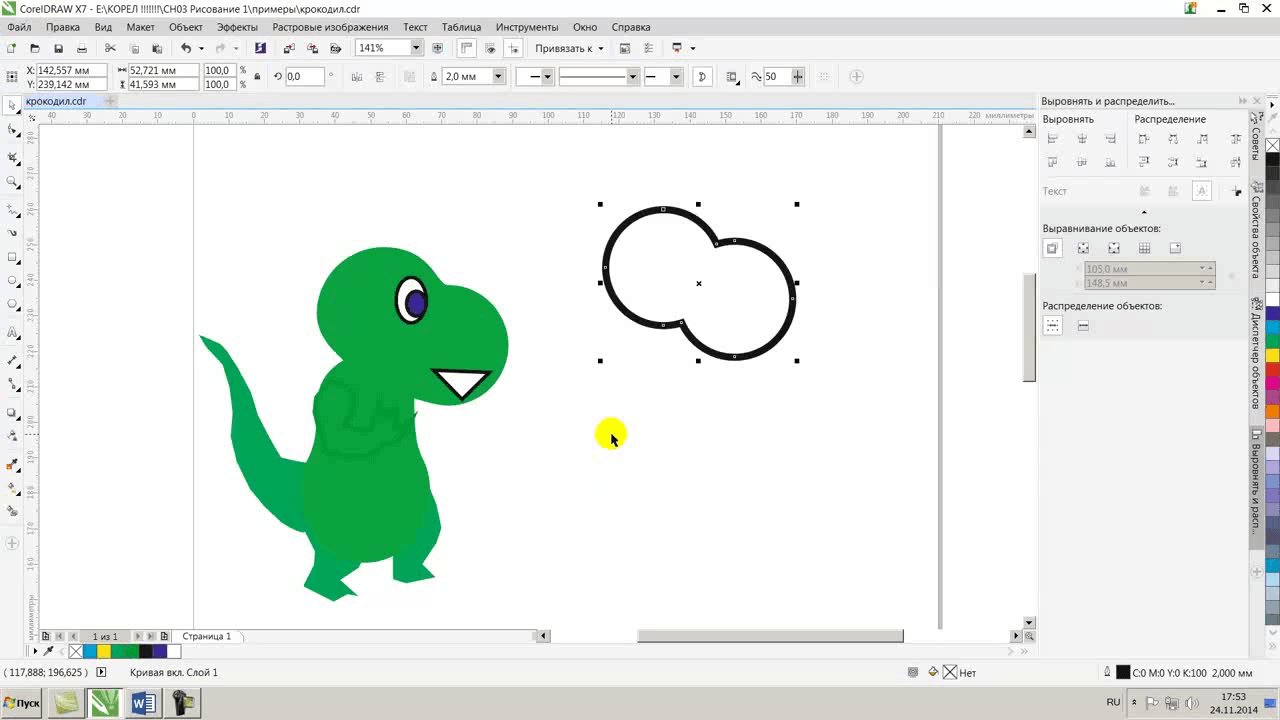This screenshot has height=720, width=1280.
Task: Toggle align to active objects option
Action: [1052, 248]
